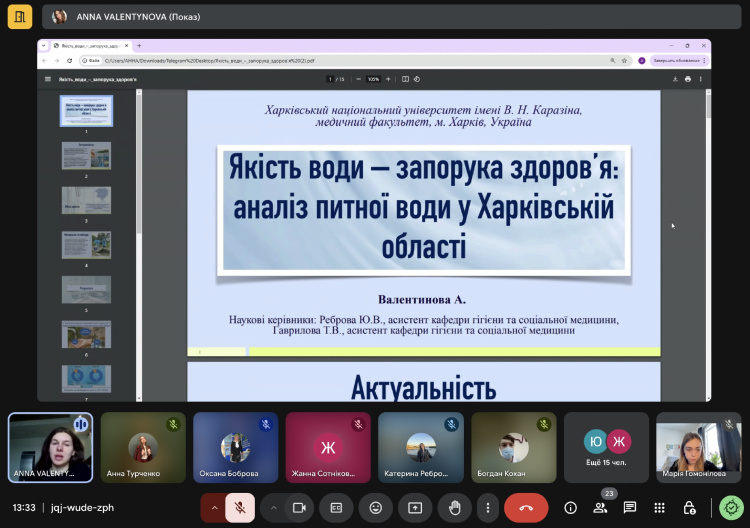Send an emoji reaction
Image resolution: width=750 pixels, height=528 pixels.
(376, 508)
